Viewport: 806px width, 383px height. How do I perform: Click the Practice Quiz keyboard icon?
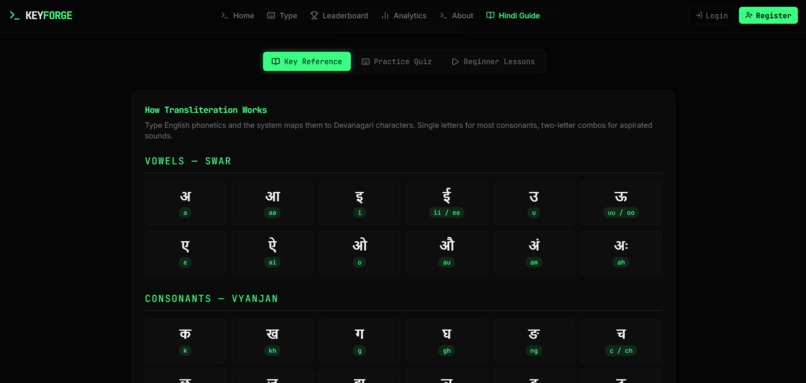coord(365,62)
